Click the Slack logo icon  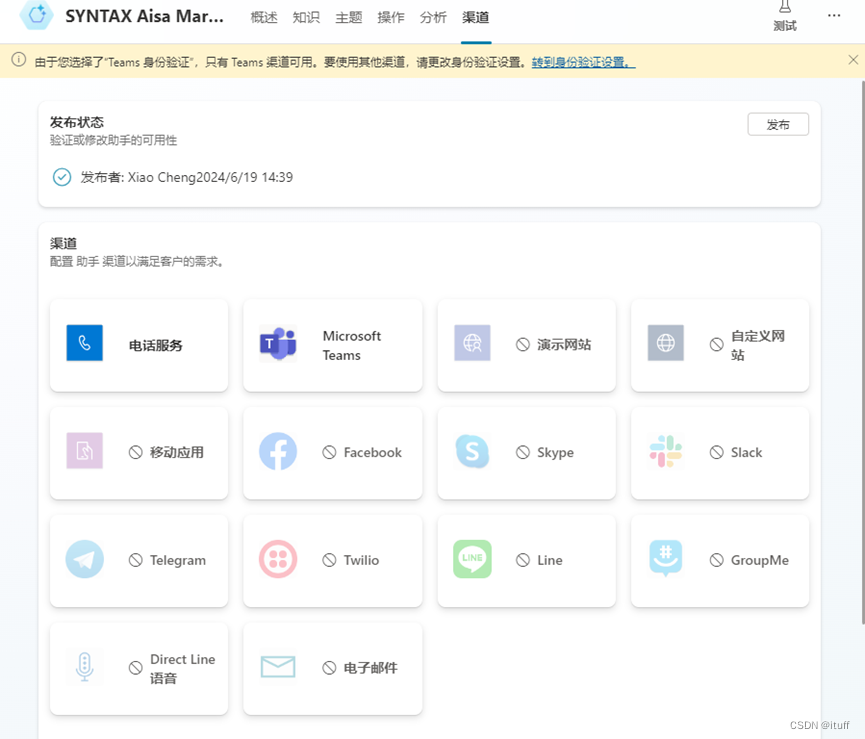(666, 451)
